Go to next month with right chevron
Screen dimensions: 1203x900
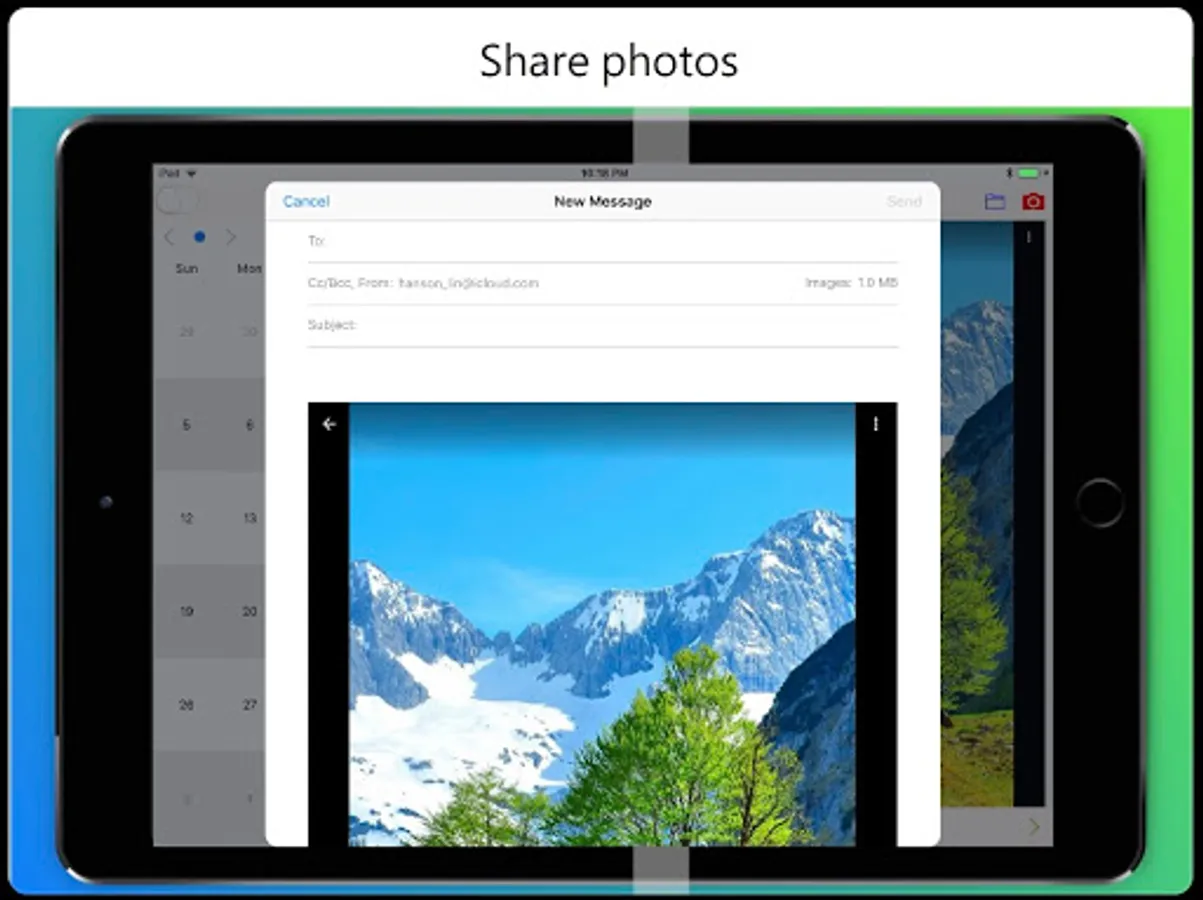pyautogui.click(x=231, y=237)
